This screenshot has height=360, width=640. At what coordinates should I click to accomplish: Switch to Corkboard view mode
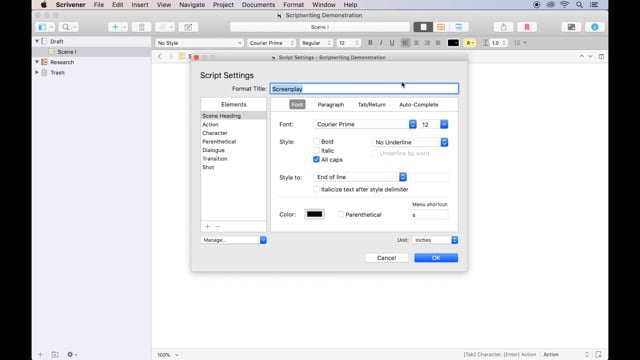point(441,27)
